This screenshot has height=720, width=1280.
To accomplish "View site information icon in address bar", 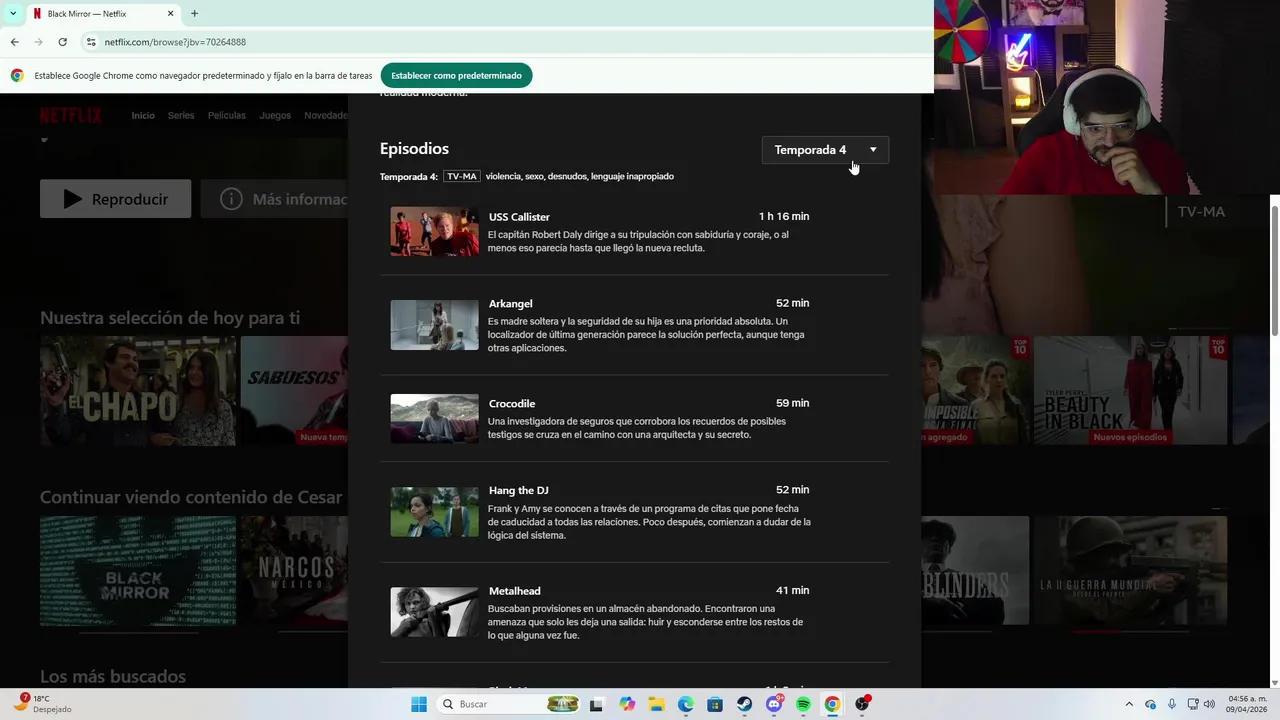I will pos(90,42).
